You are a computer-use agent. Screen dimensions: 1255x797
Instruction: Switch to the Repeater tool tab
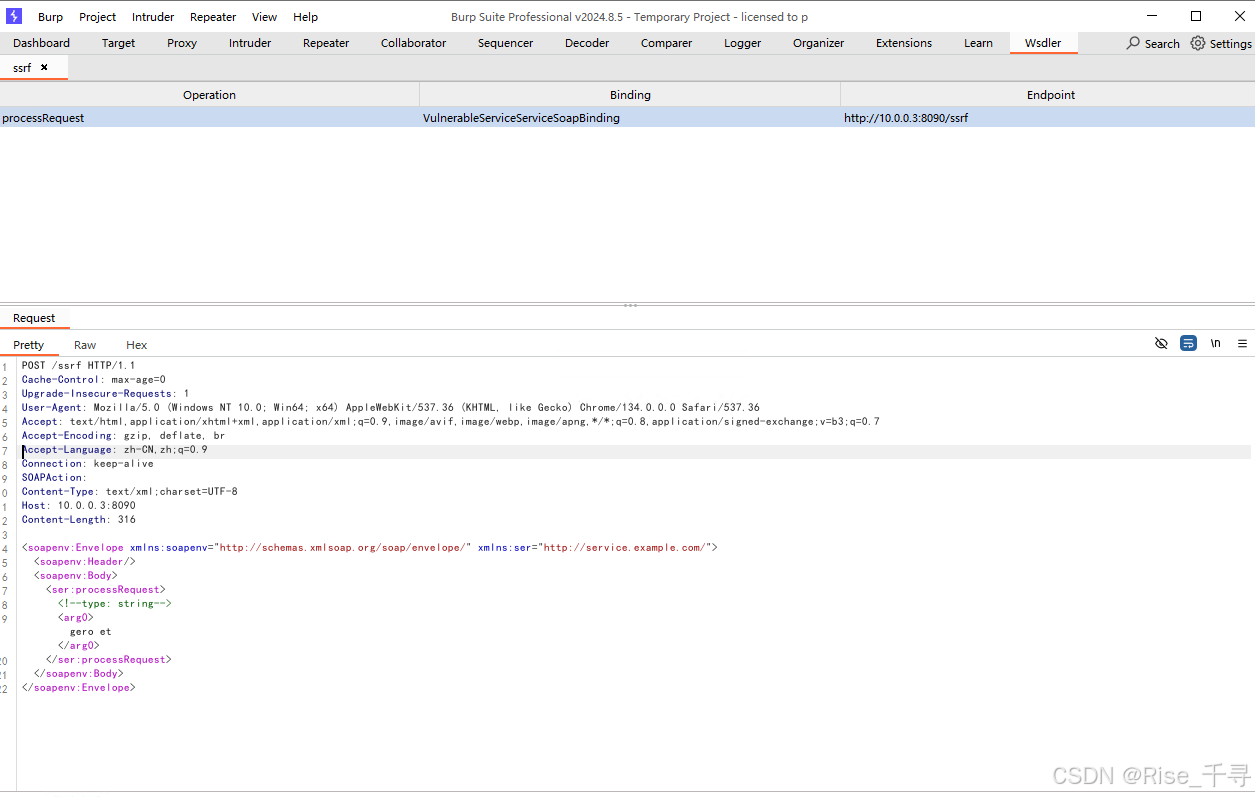tap(326, 43)
